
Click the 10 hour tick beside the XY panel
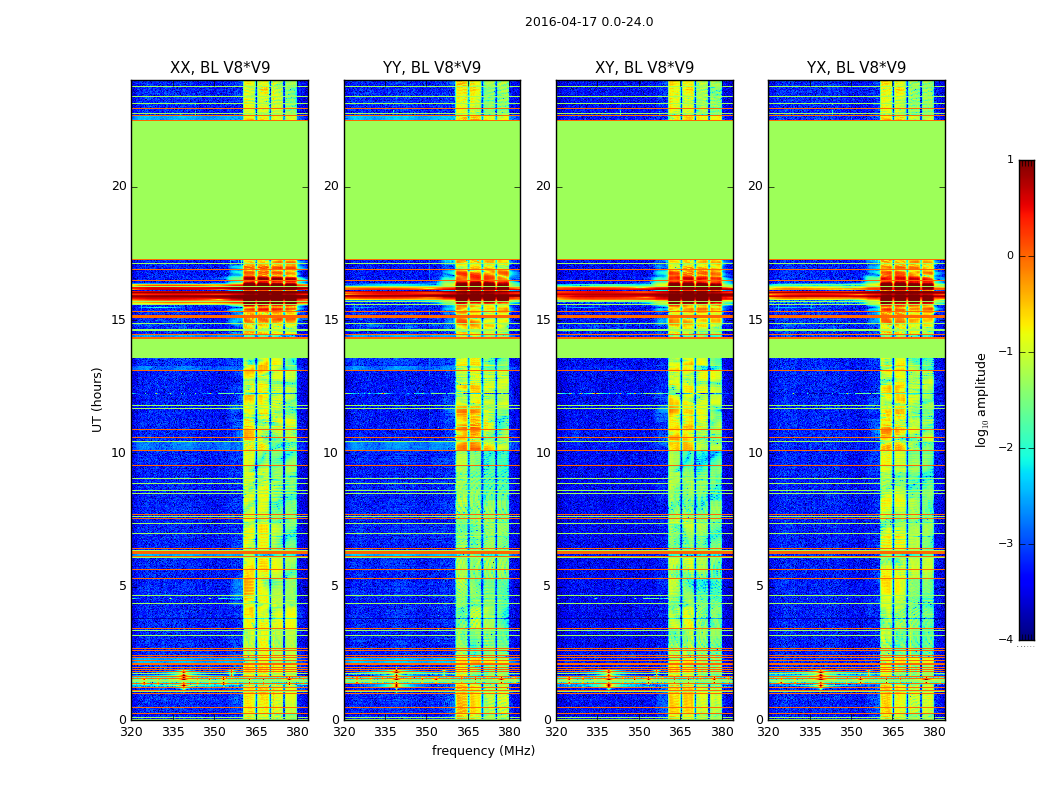tap(543, 453)
